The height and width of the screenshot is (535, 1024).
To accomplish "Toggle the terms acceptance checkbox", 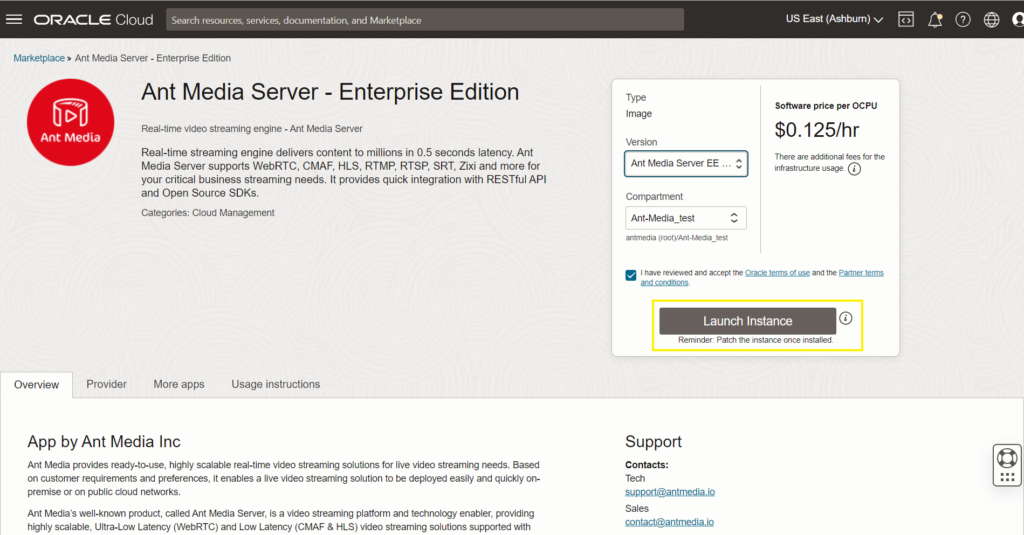I will point(631,275).
